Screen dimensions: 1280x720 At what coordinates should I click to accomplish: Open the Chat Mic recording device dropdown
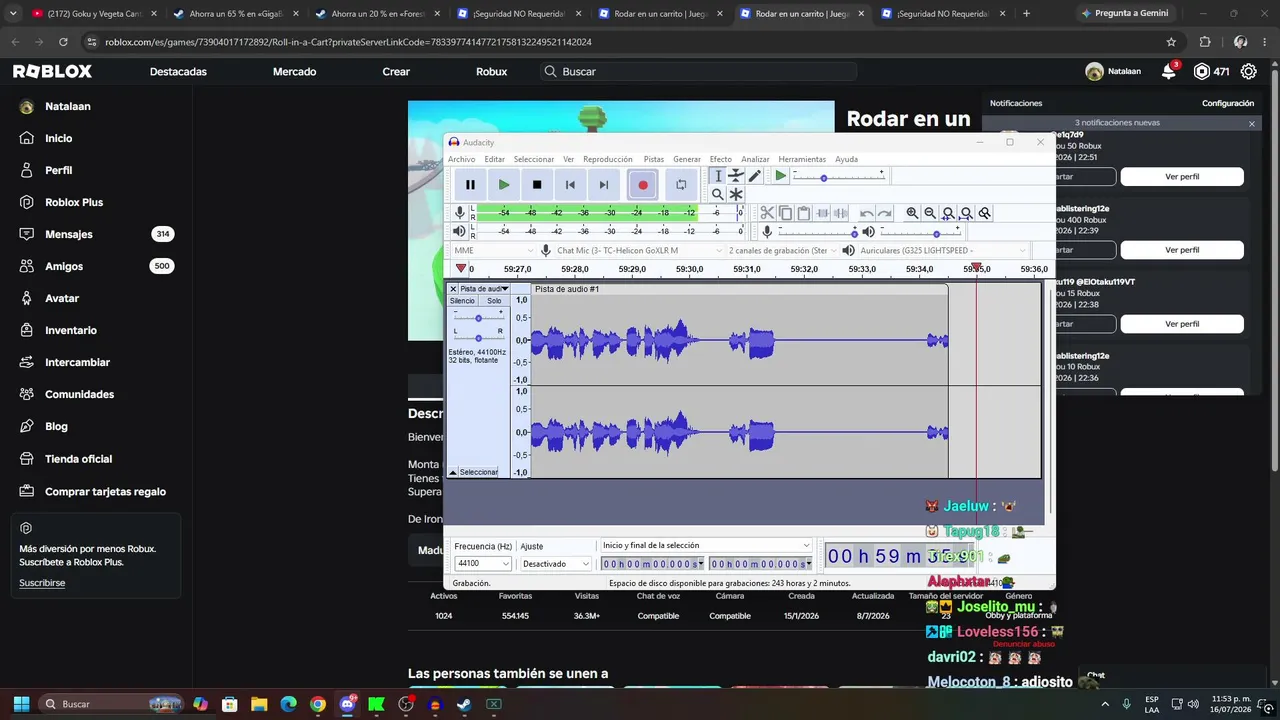pos(640,250)
